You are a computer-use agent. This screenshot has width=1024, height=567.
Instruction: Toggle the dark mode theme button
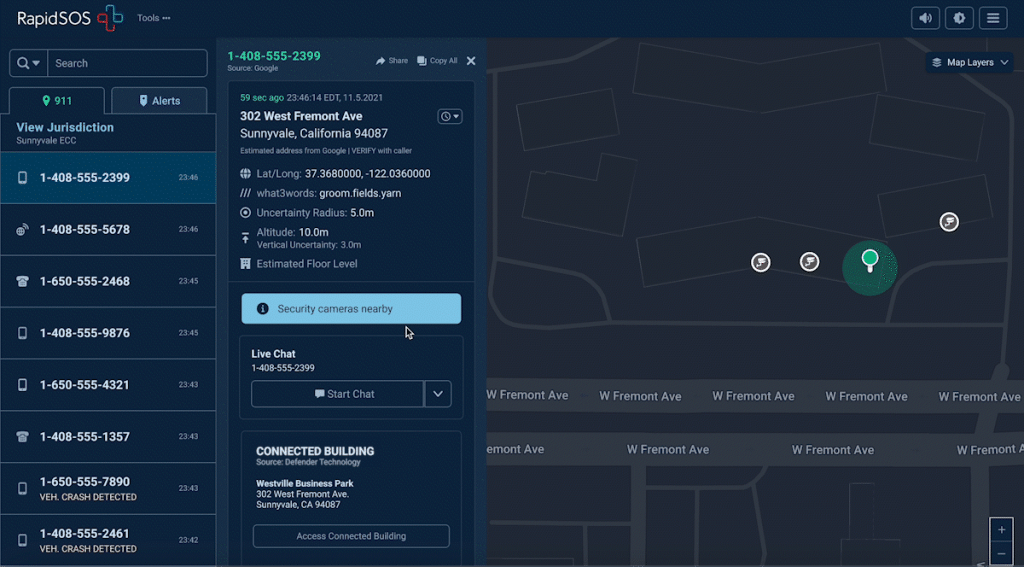click(x=959, y=18)
